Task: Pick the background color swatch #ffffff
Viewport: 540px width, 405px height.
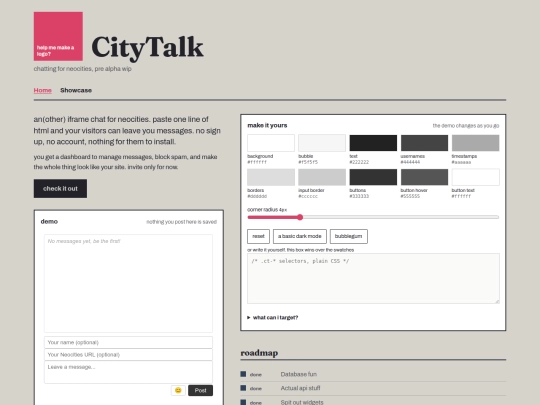Action: (x=271, y=143)
